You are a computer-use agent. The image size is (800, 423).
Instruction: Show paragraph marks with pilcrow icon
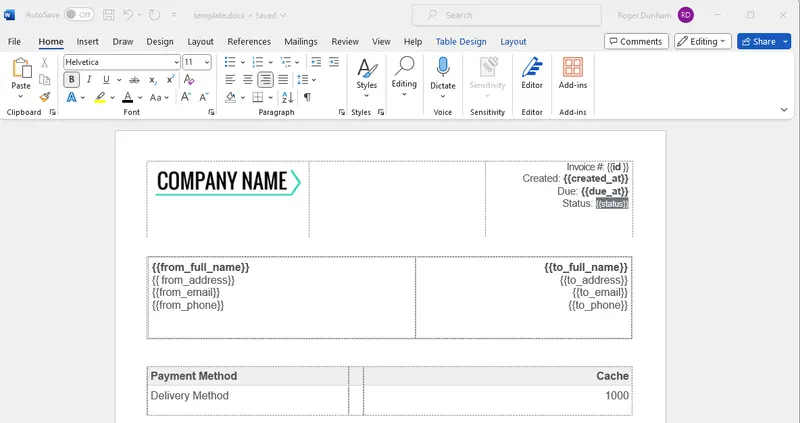(307, 97)
